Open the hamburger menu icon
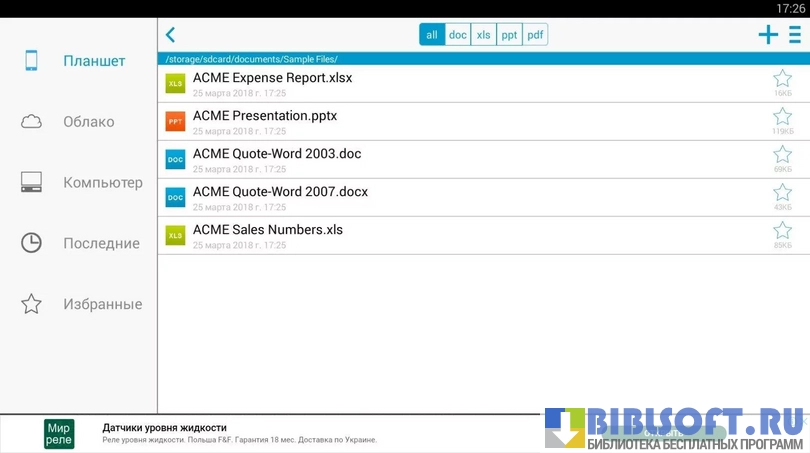 point(794,35)
